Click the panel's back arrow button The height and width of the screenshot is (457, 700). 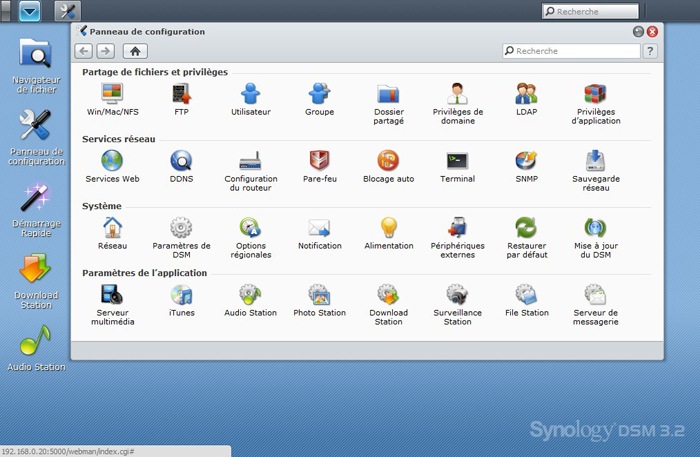coord(83,51)
